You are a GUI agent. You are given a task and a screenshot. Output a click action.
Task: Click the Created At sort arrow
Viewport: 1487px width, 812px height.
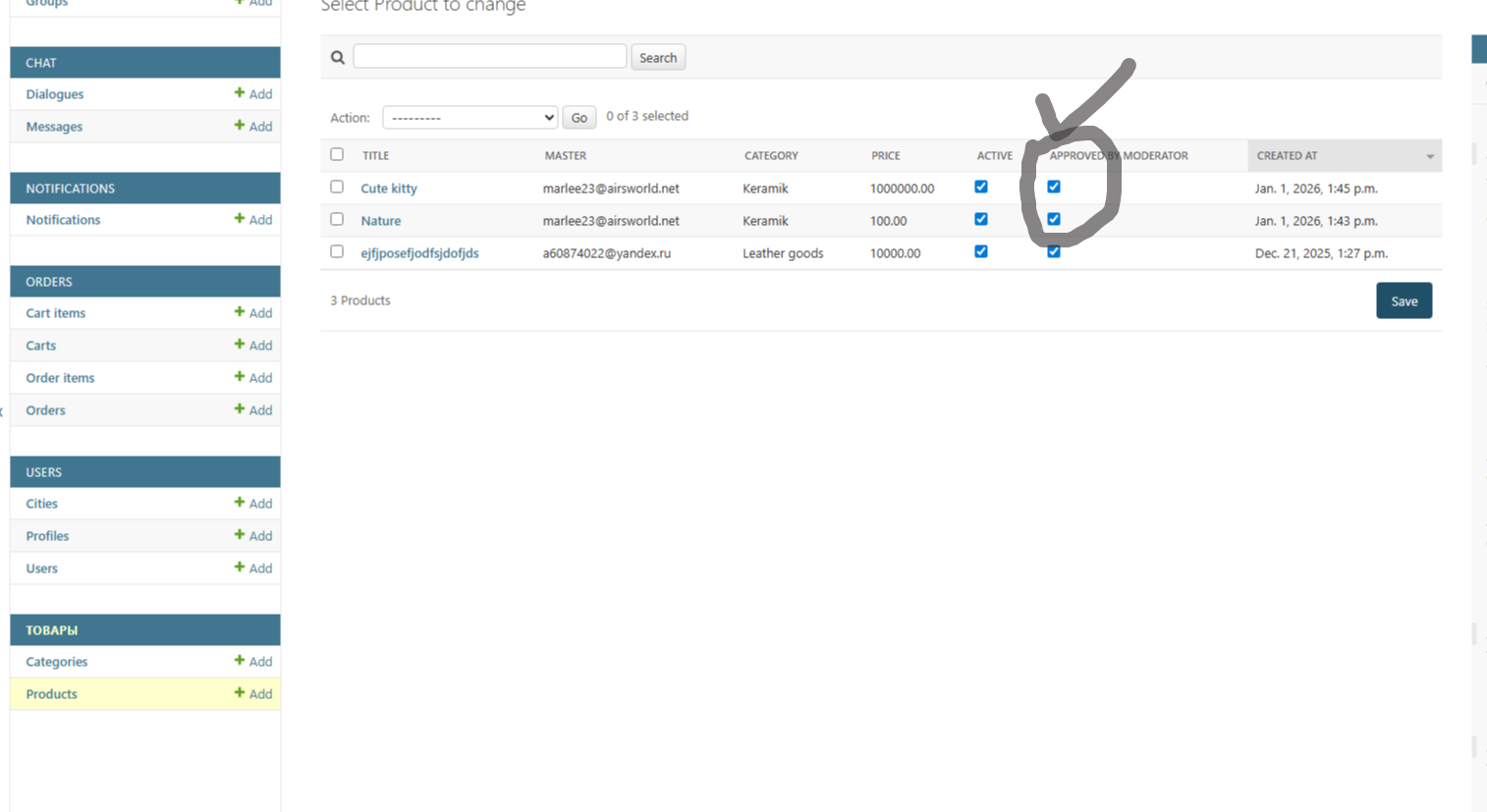click(x=1430, y=157)
